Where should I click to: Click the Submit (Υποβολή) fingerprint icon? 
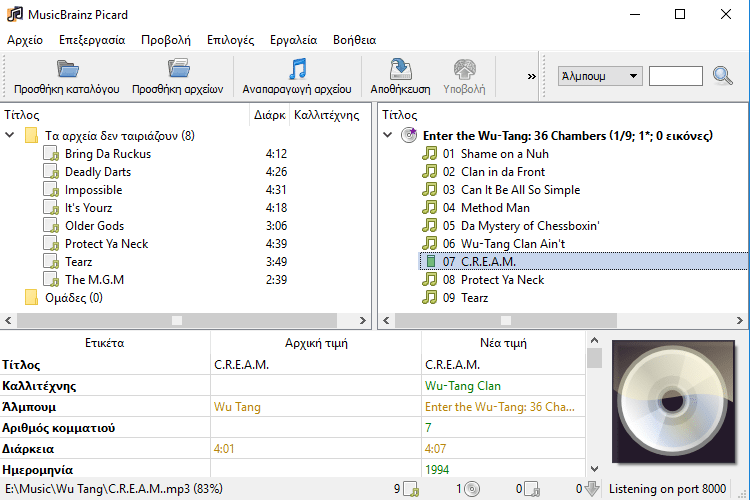pos(464,69)
